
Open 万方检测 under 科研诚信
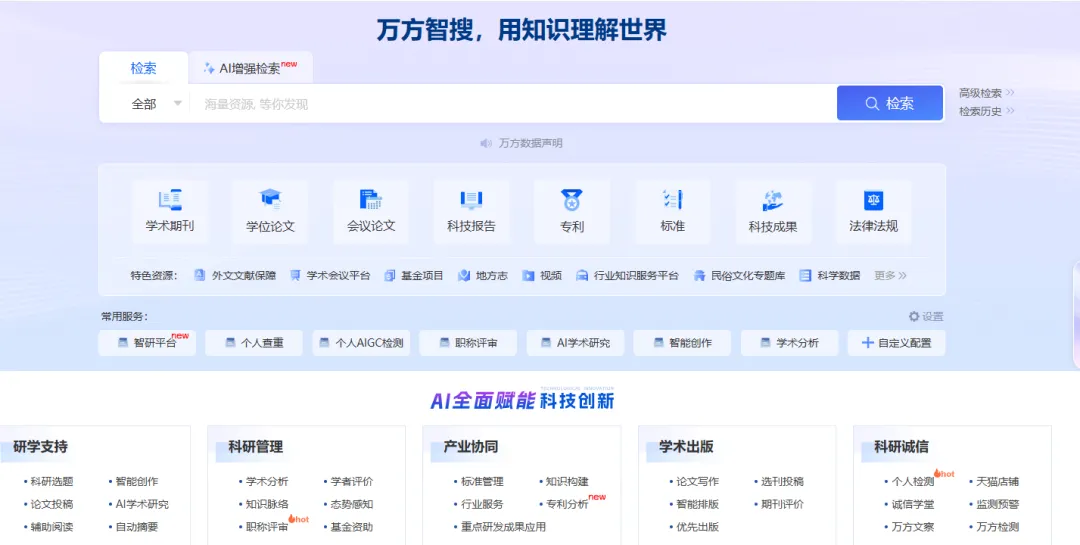[998, 527]
